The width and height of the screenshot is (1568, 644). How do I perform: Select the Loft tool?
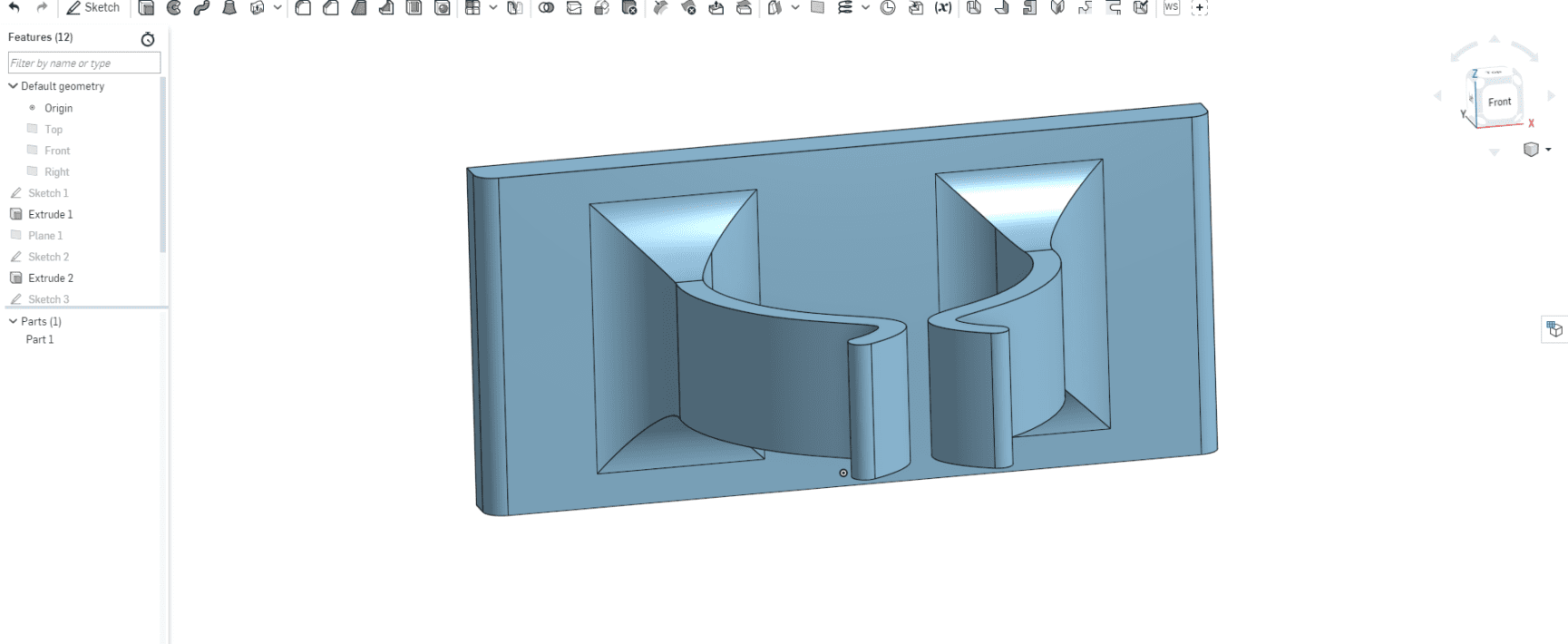tap(229, 7)
